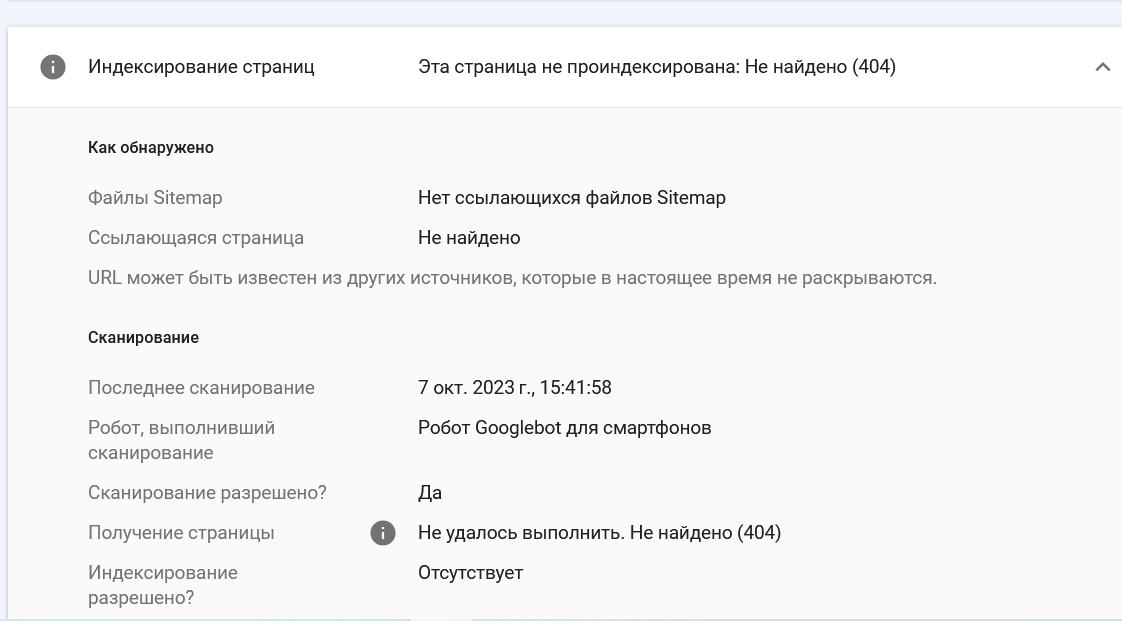Click the Да crawl allowed value
Image resolution: width=1122 pixels, height=621 pixels.
pos(430,493)
